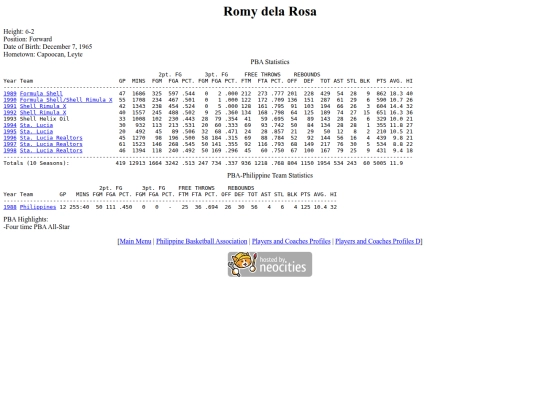Open Sta. Lucia link in 1995 row
This screenshot has height=405, width=540.
click(36, 131)
